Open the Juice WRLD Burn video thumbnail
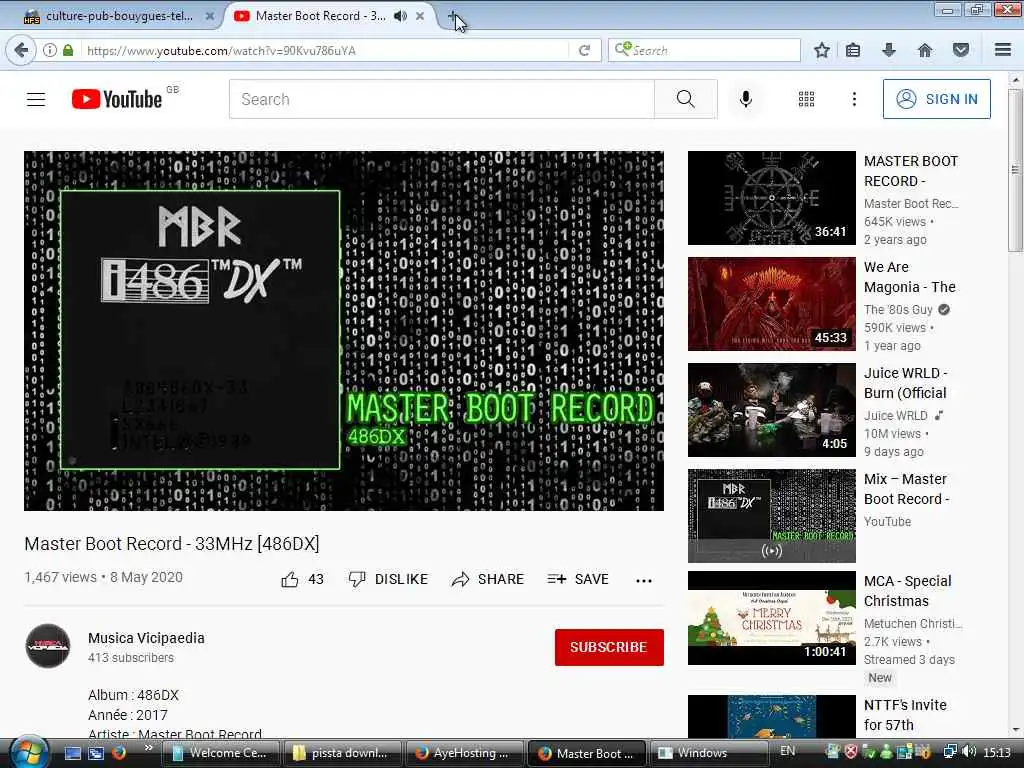The image size is (1024, 768). click(771, 409)
